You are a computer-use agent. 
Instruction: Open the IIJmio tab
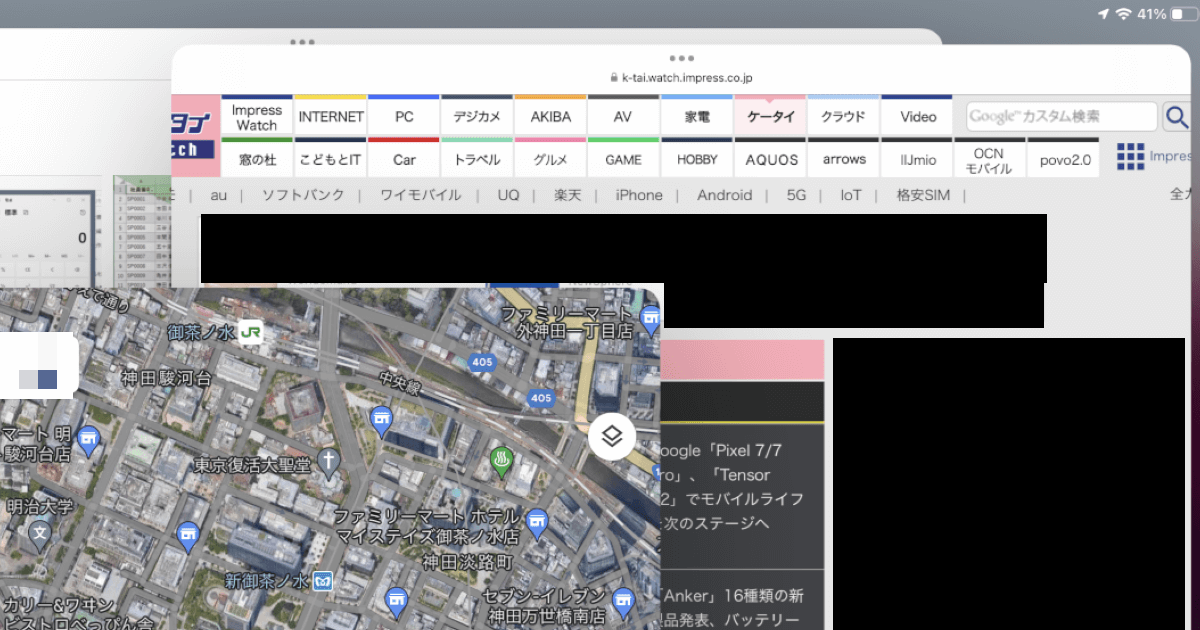[917, 159]
